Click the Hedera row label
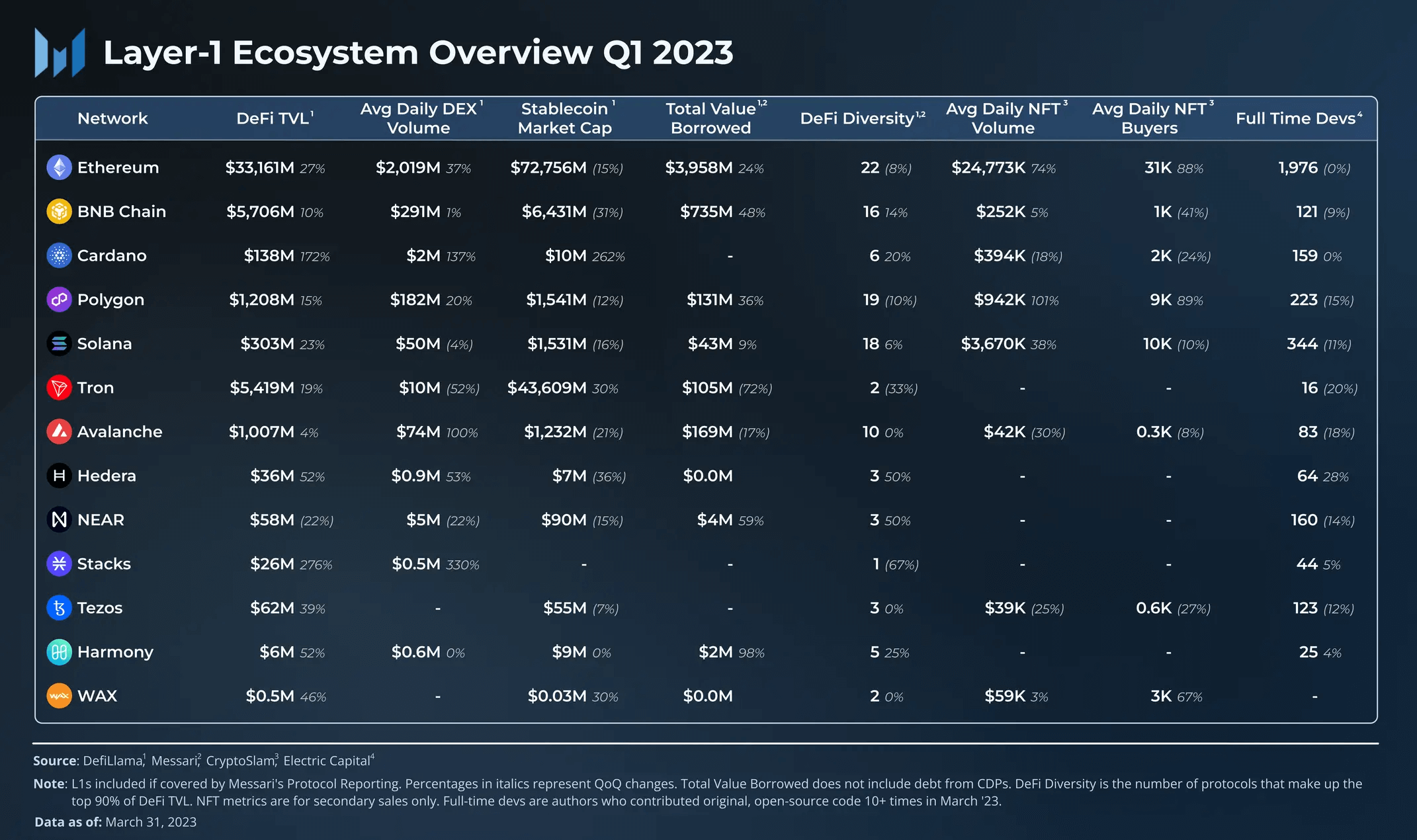This screenshot has height=840, width=1417. tap(107, 476)
